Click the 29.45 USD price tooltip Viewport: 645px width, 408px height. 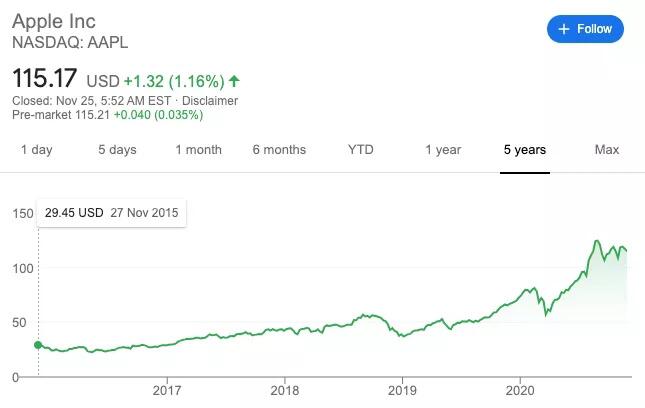tap(111, 213)
